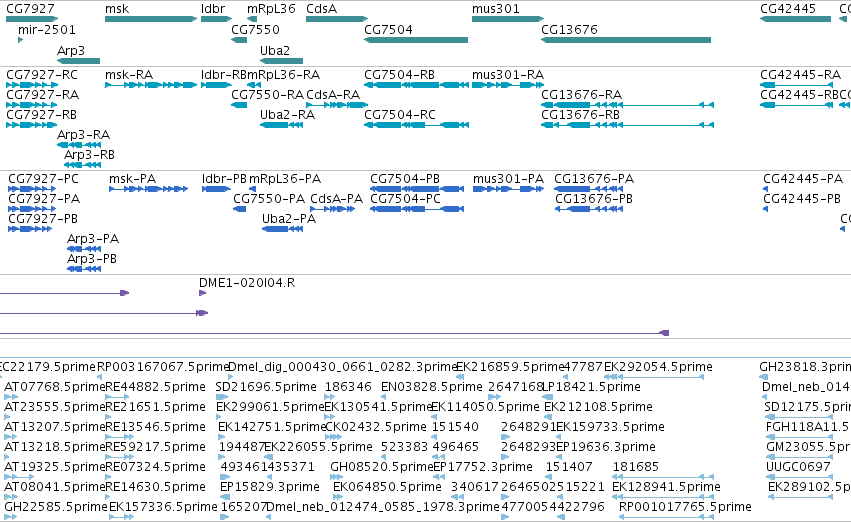Select EST EP19636.3prime

[606, 447]
